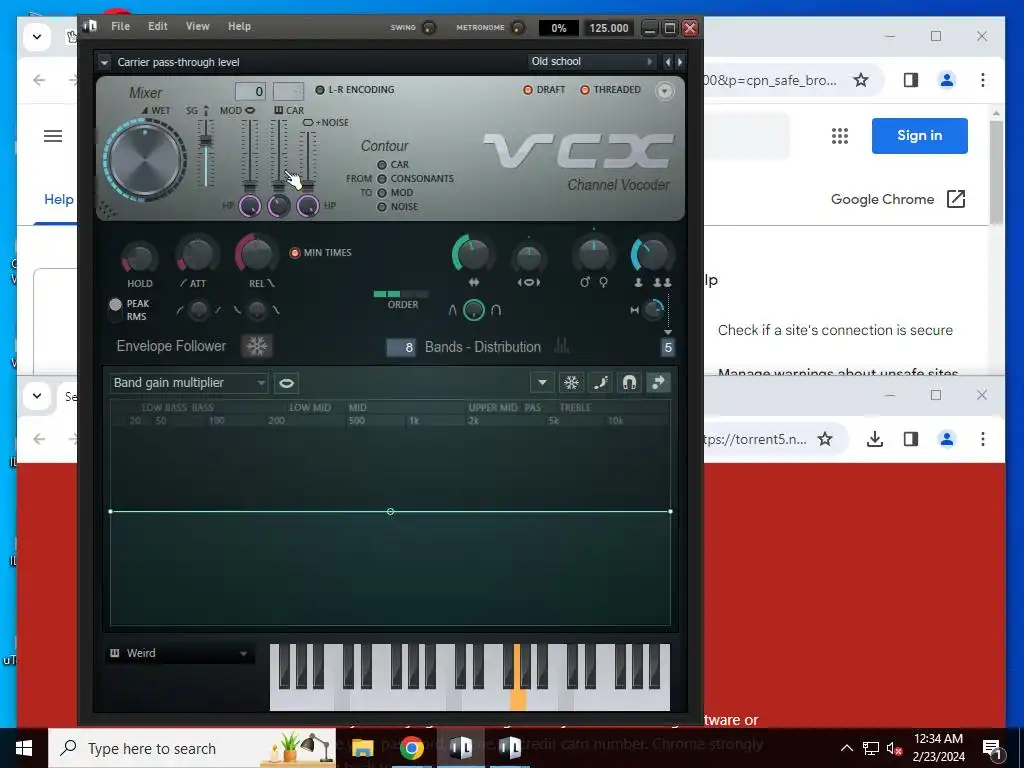Open the View menu
Image resolution: width=1024 pixels, height=768 pixels.
tap(197, 26)
